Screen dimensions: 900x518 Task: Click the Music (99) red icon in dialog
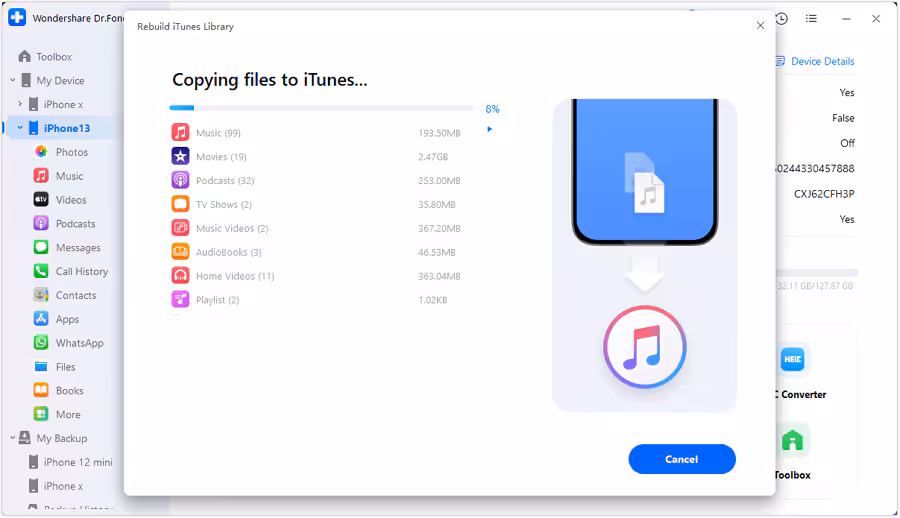180,133
